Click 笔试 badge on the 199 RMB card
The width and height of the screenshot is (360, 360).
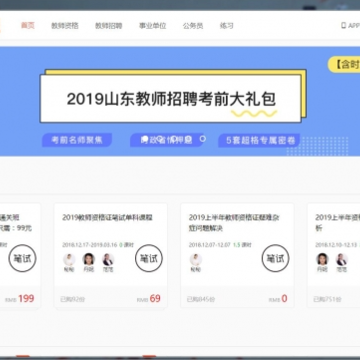click(22, 258)
